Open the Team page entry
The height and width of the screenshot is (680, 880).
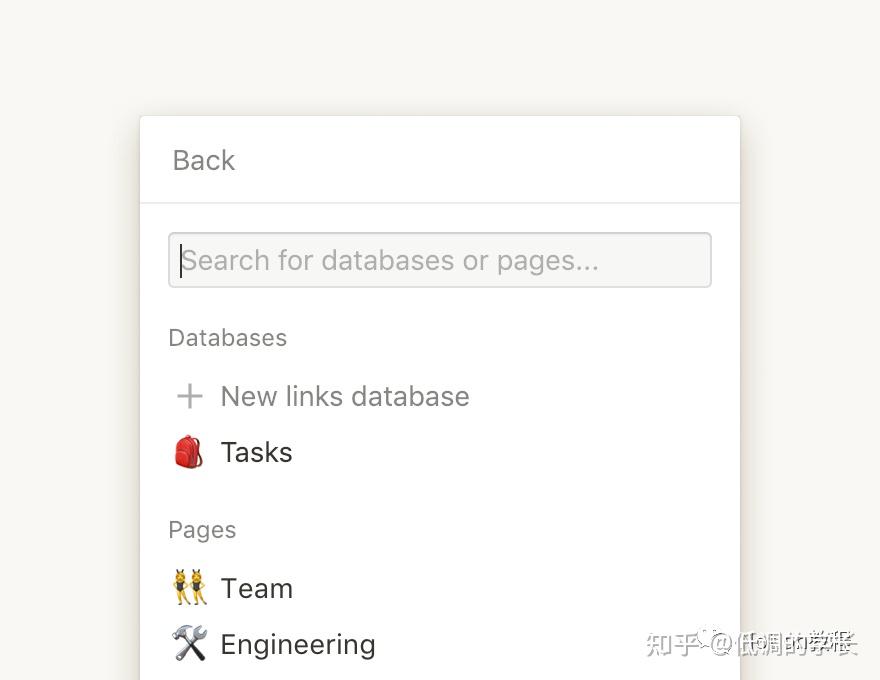tap(257, 588)
